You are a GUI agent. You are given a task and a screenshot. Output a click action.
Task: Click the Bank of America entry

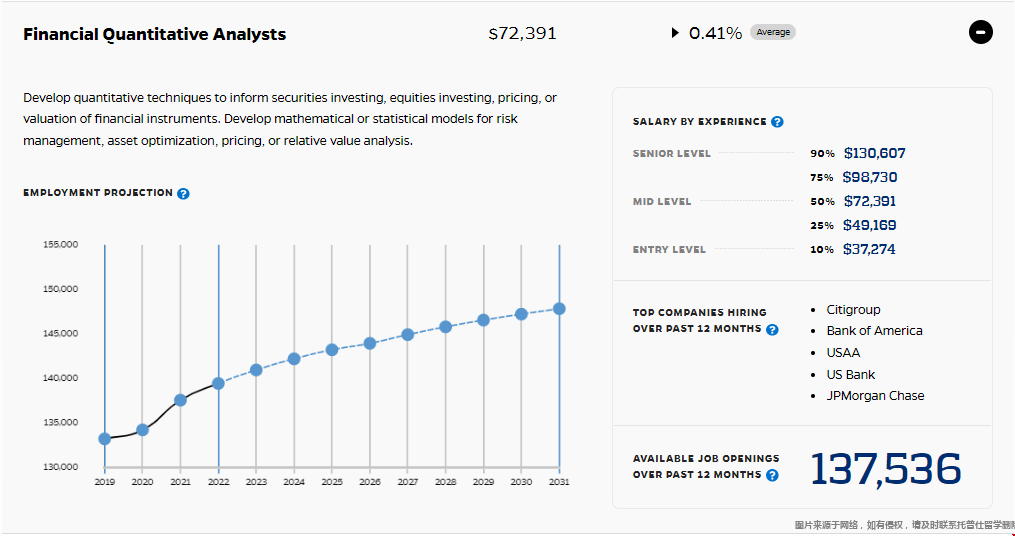click(874, 331)
